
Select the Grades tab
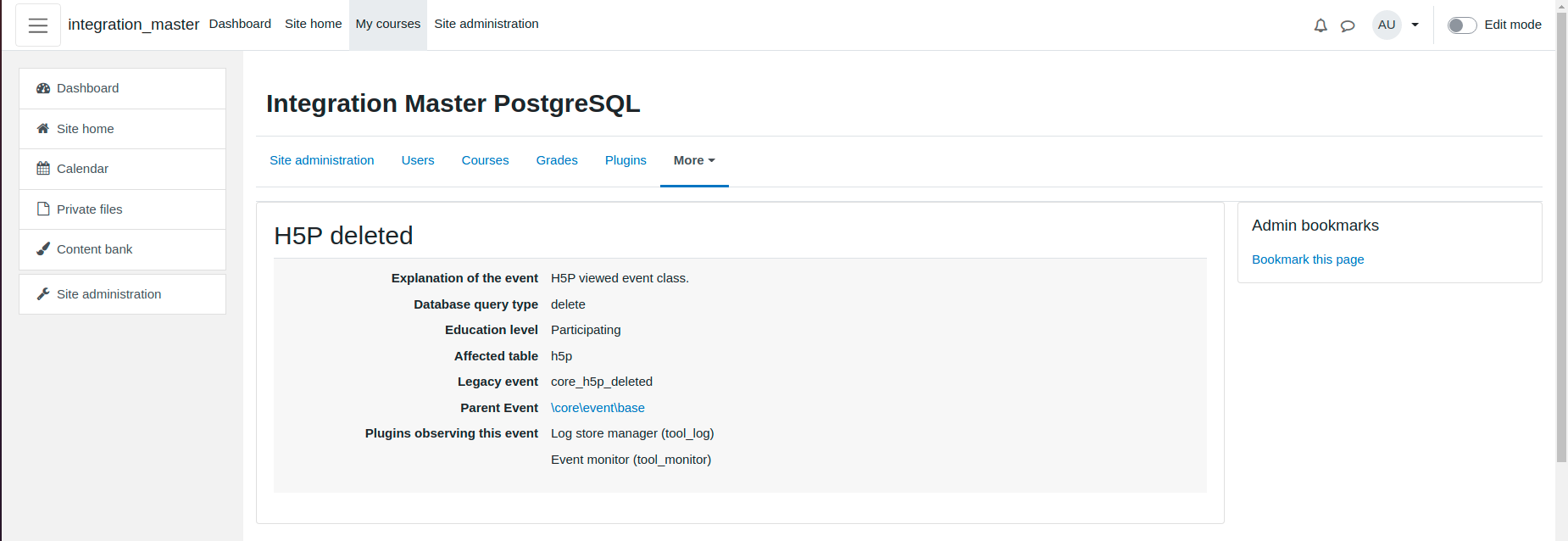coord(557,160)
